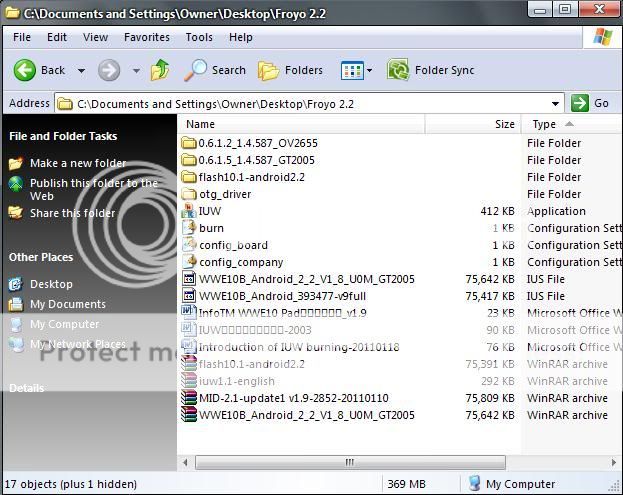Toggle the Folders pane button
This screenshot has width=623, height=495.
pyautogui.click(x=290, y=71)
